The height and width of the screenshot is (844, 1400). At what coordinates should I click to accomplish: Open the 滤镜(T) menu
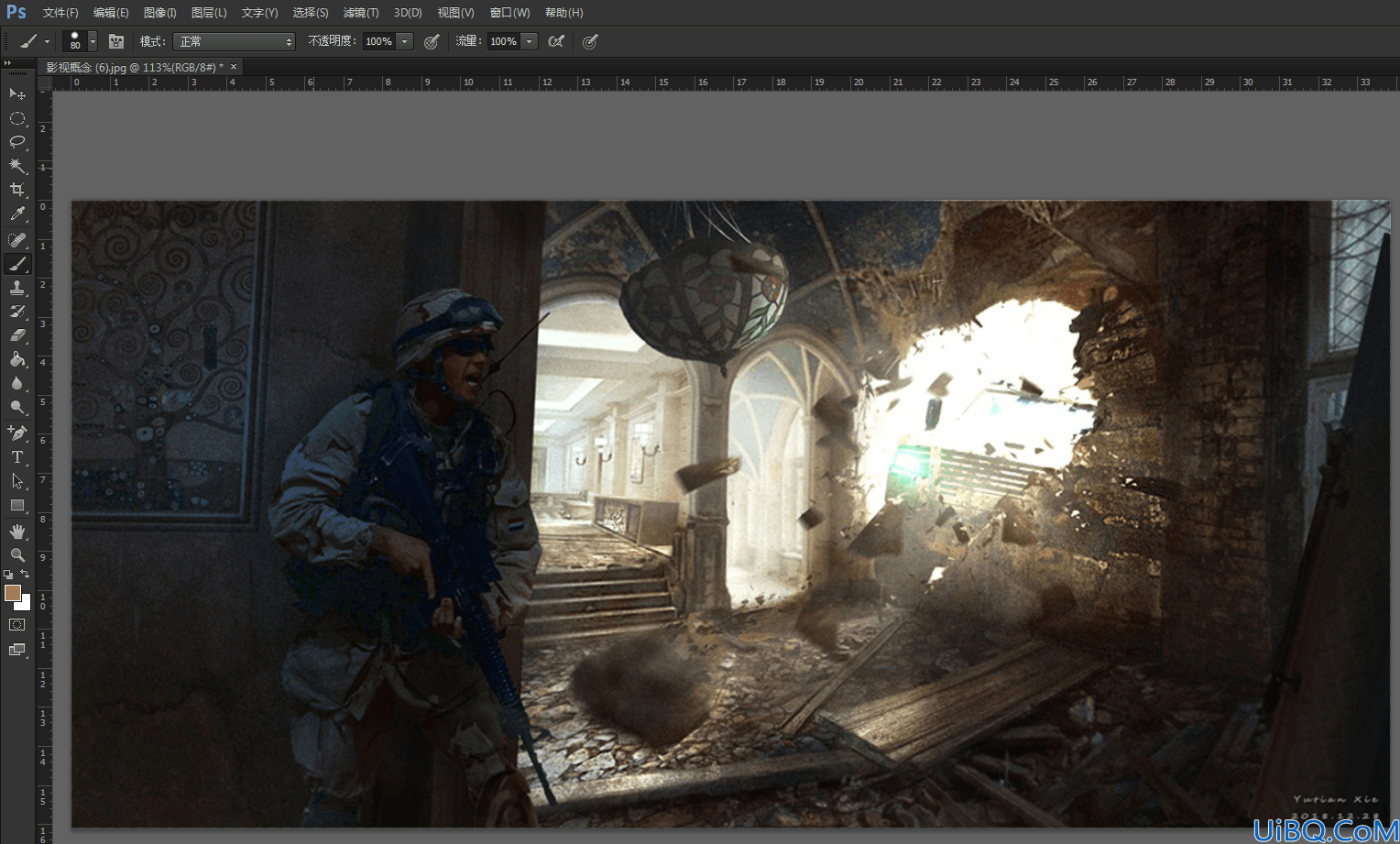[x=361, y=13]
